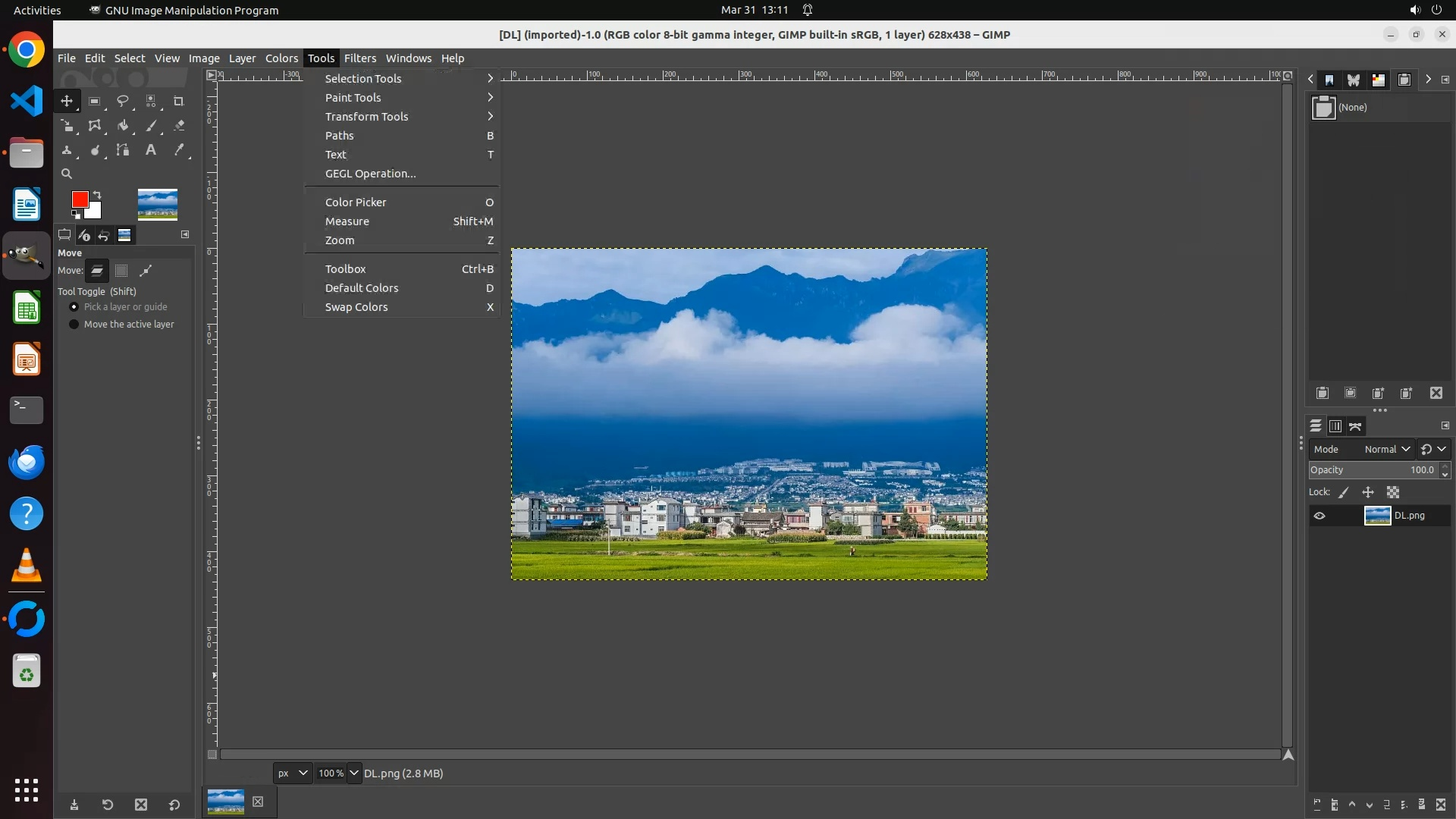
Task: Set Move mode to selection
Action: click(x=121, y=271)
